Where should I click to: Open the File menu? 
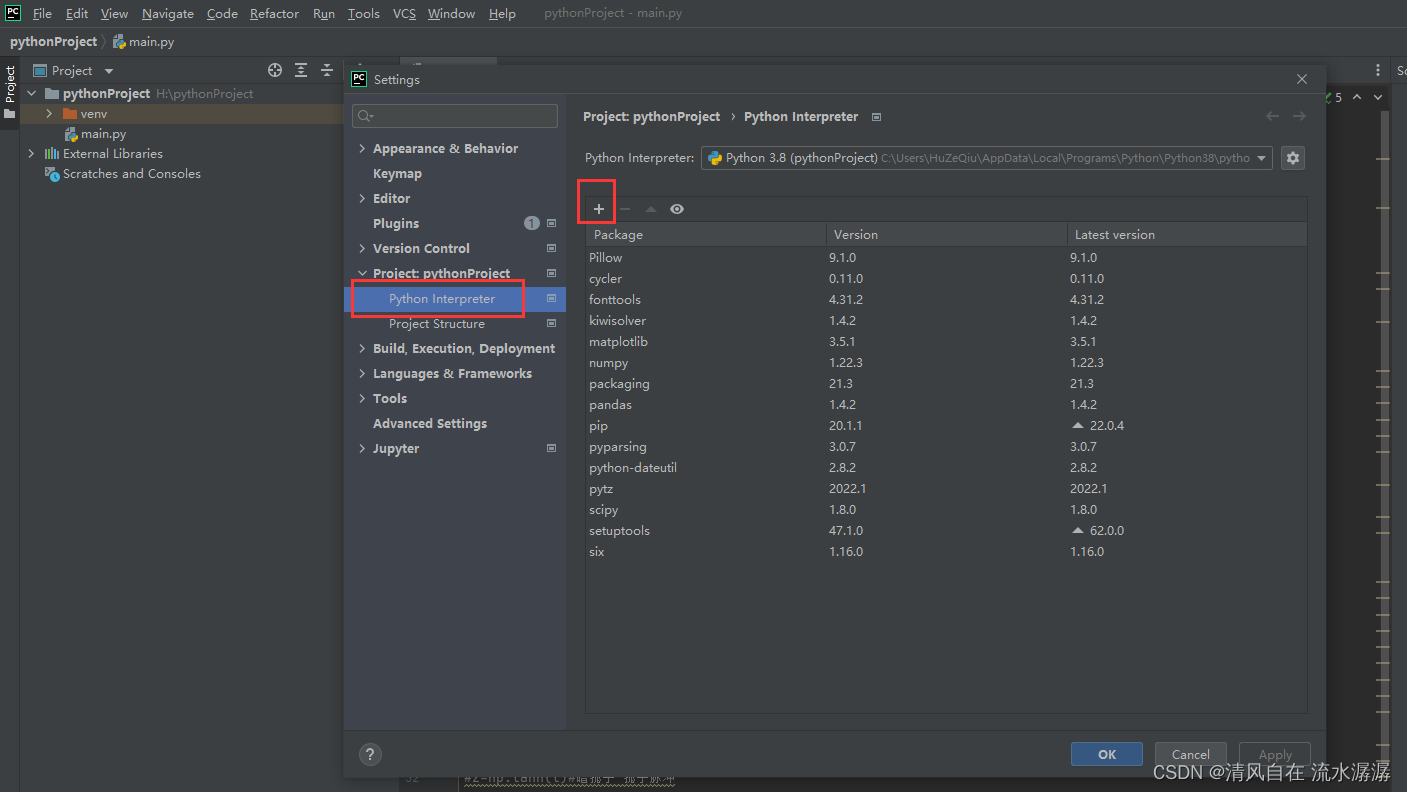42,13
